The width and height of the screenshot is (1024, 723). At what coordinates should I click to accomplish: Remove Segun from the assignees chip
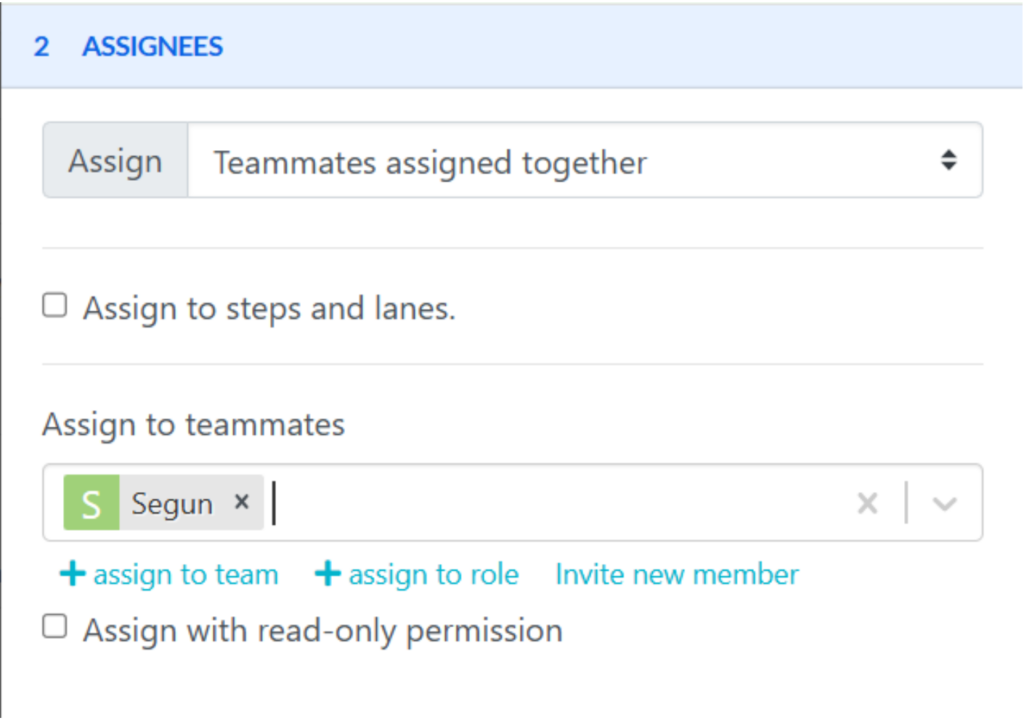point(242,502)
